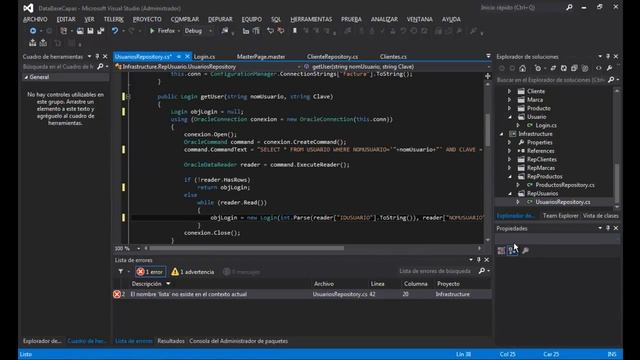The width and height of the screenshot is (640, 360).
Task: Collapse the Usuario folder node
Action: coord(510,117)
